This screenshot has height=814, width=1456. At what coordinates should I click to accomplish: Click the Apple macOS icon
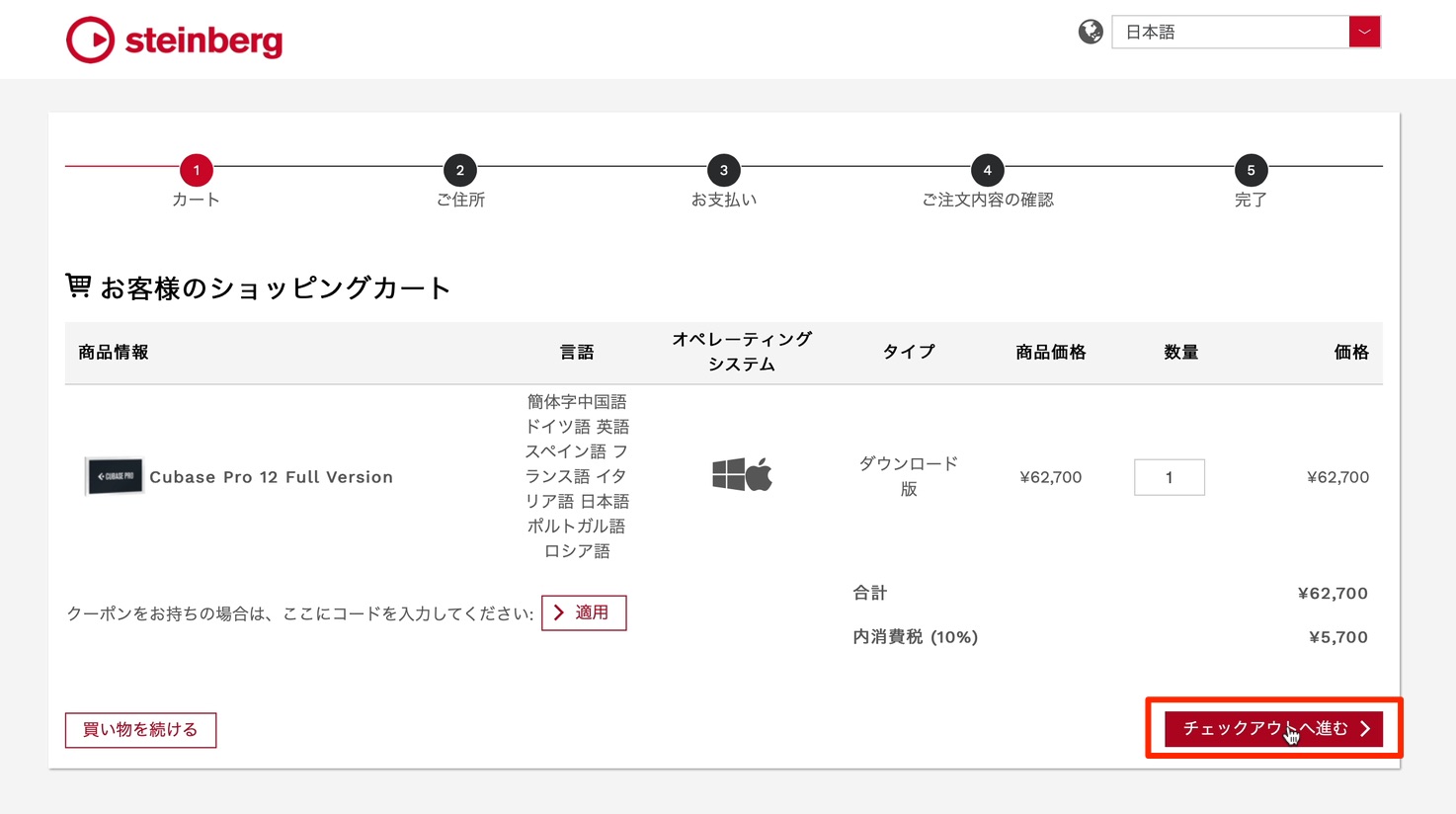[759, 474]
